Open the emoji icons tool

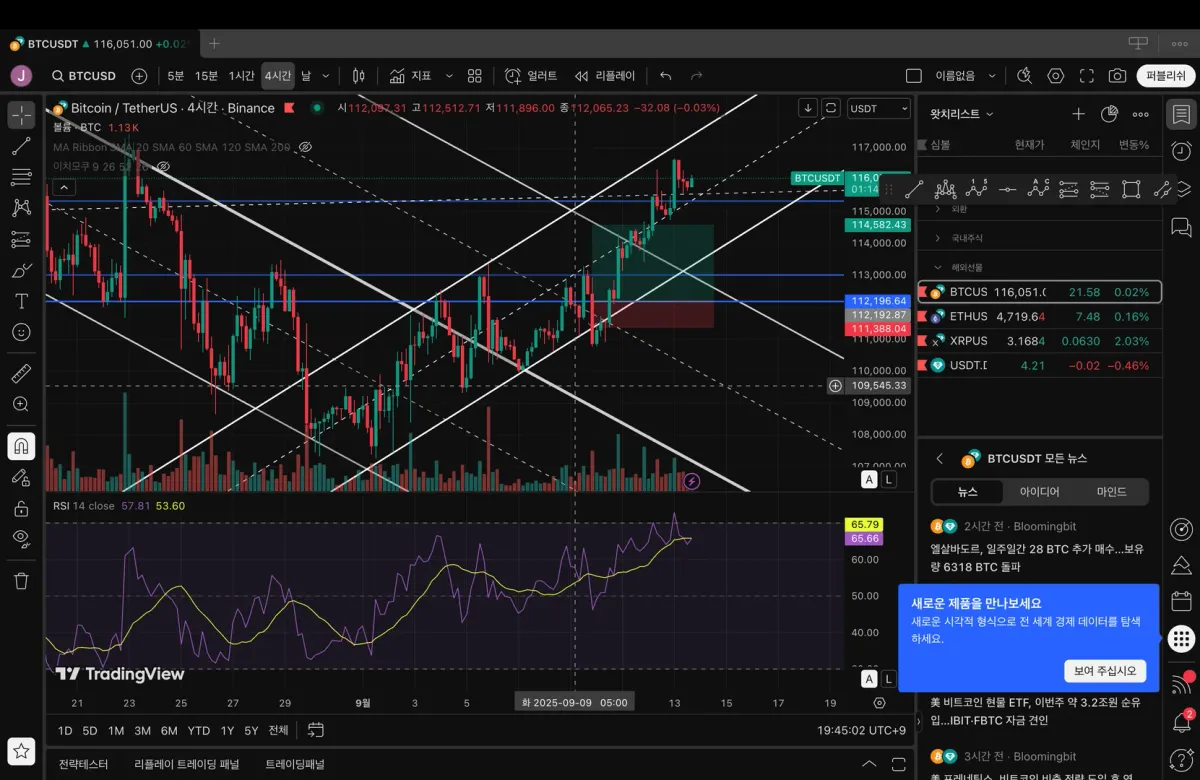point(20,332)
